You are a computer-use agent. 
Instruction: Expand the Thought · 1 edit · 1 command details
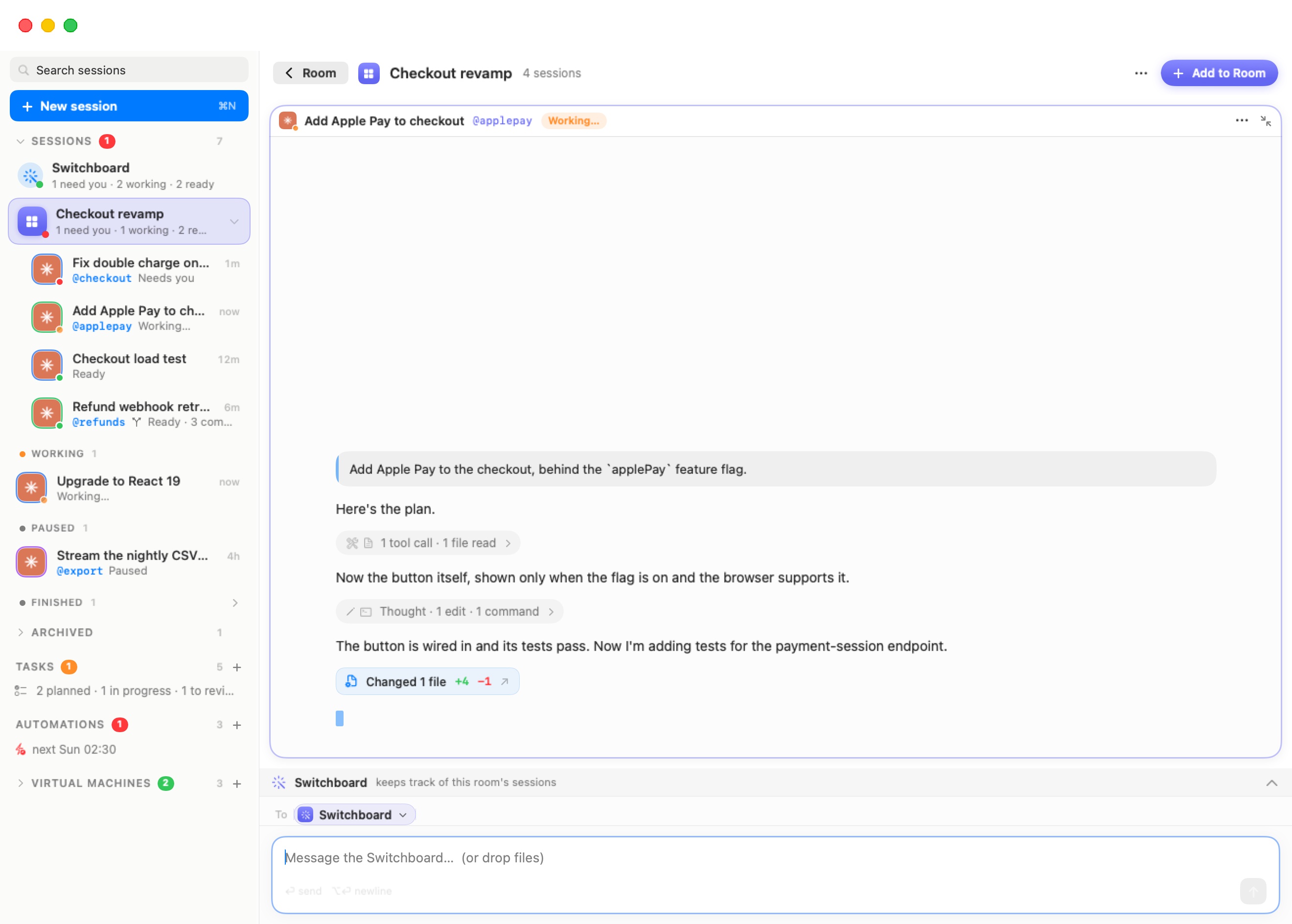[x=449, y=612]
